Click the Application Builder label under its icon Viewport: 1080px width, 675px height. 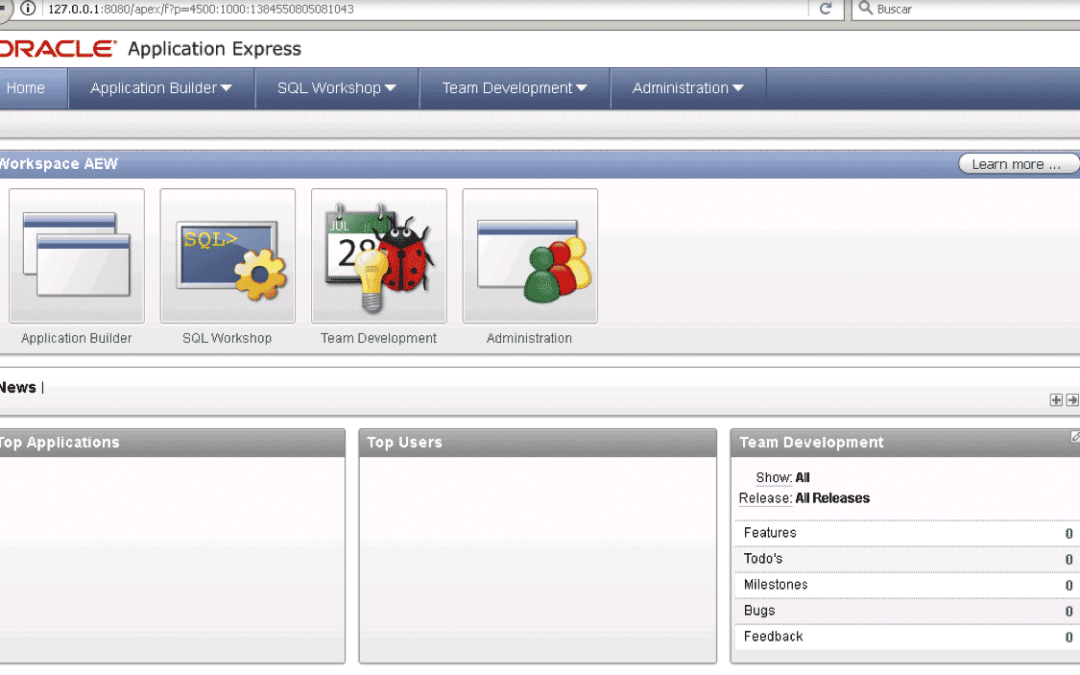coord(76,338)
